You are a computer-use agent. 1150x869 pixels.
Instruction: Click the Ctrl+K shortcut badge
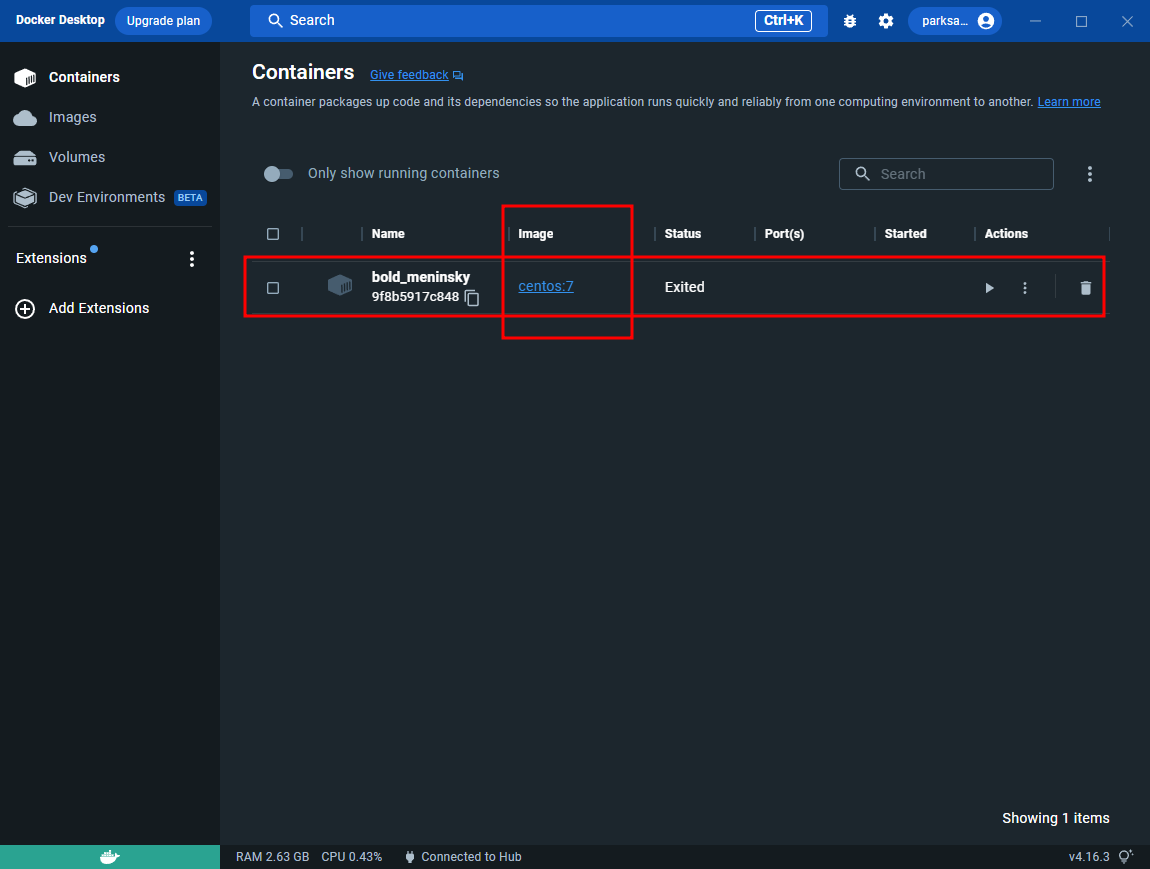coord(783,21)
